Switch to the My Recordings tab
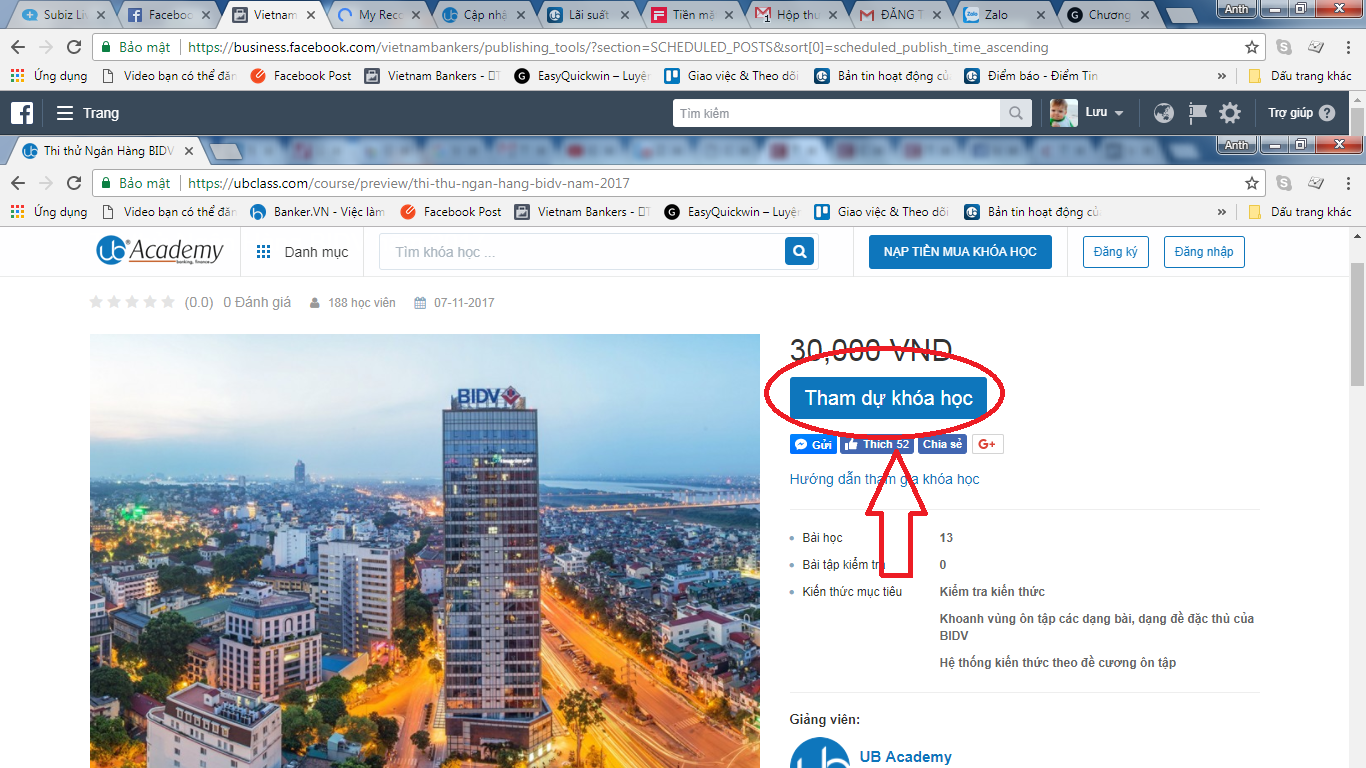Viewport: 1366px width, 768px height. [x=379, y=15]
